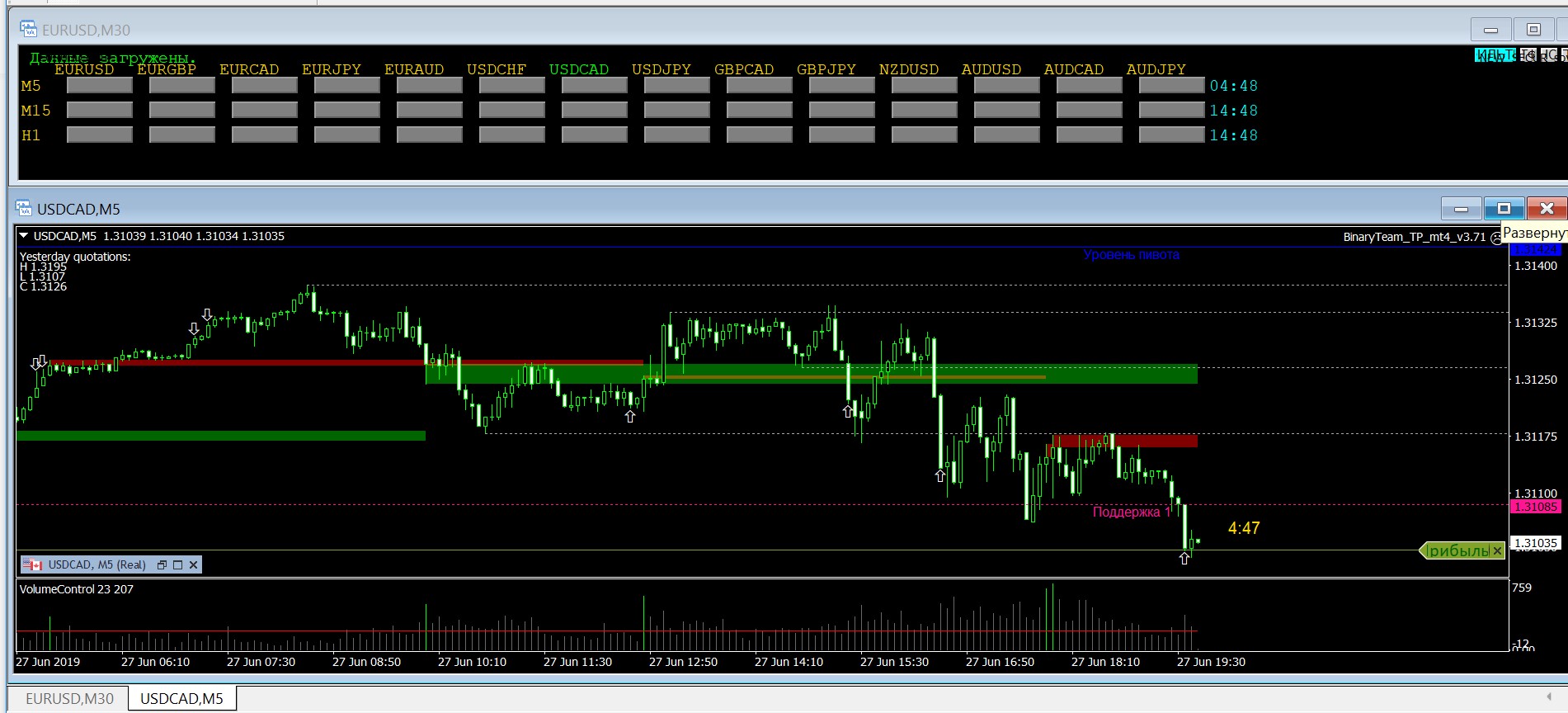Select the AUDJPY pair heading

1156,69
